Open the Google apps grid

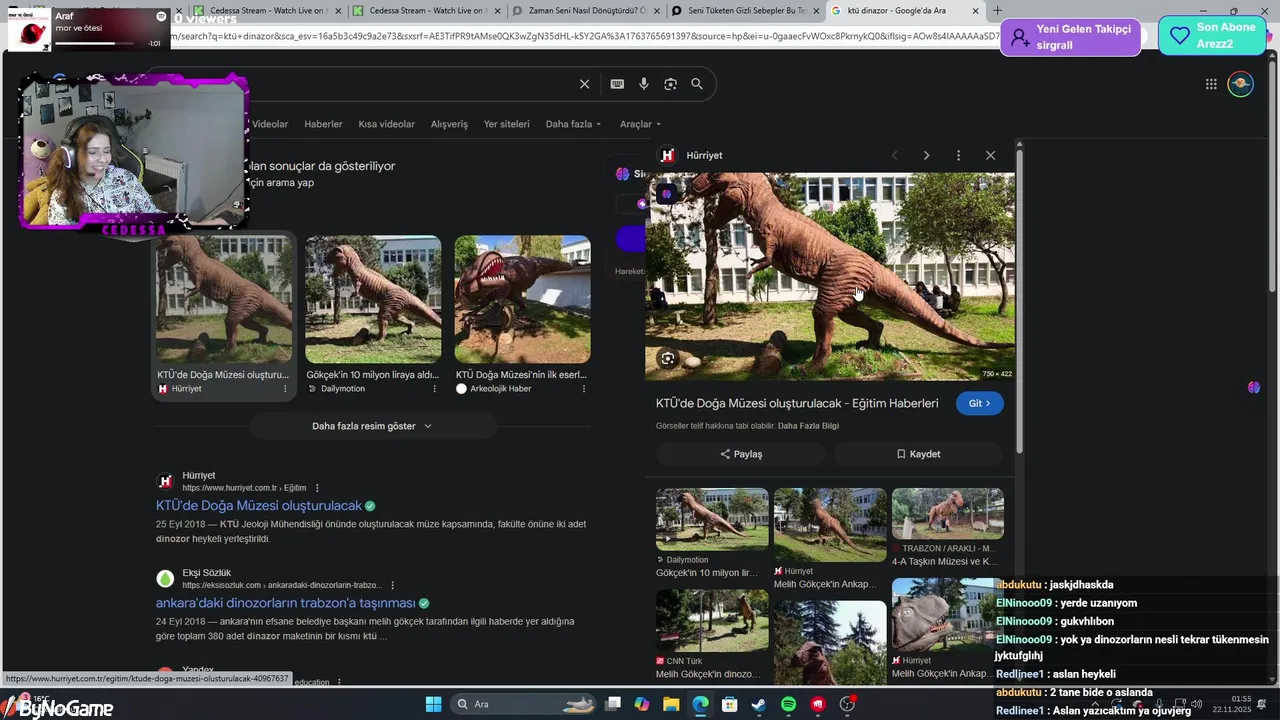[1211, 84]
